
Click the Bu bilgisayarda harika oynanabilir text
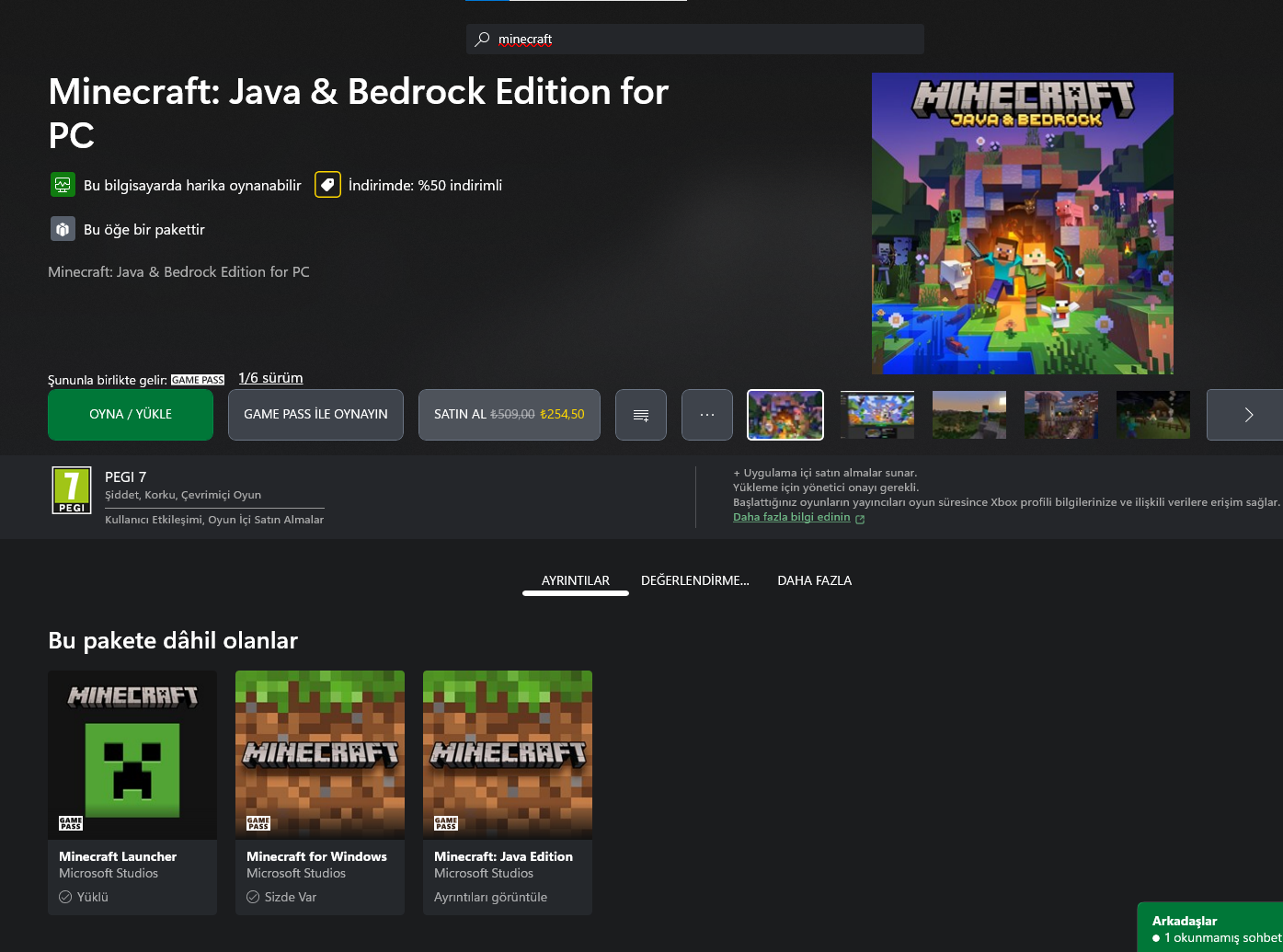[x=192, y=186]
